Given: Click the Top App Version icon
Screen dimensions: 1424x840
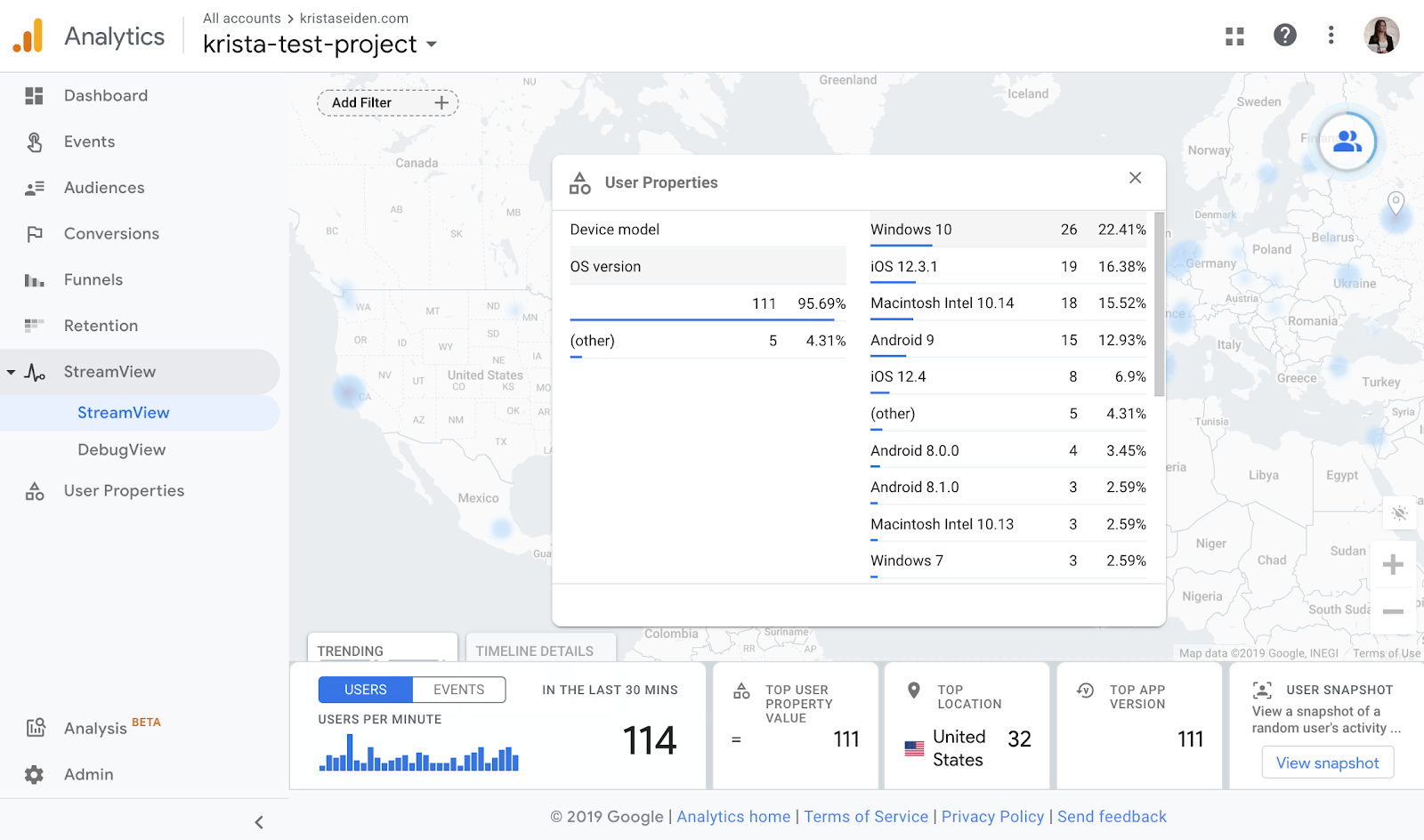Looking at the screenshot, I should click(x=1085, y=691).
